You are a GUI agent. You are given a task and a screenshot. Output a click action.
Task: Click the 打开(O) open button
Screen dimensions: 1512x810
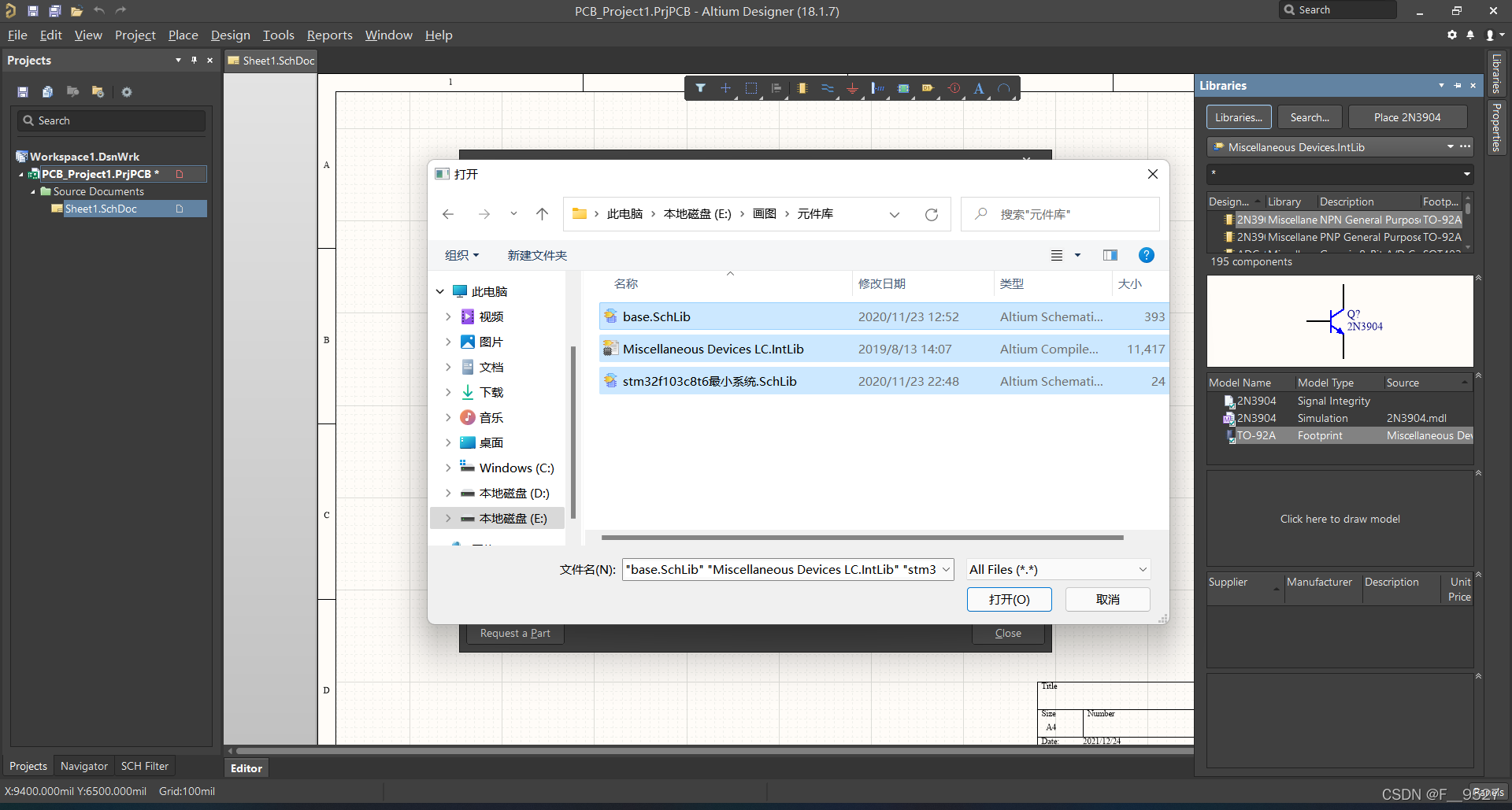pyautogui.click(x=1009, y=599)
